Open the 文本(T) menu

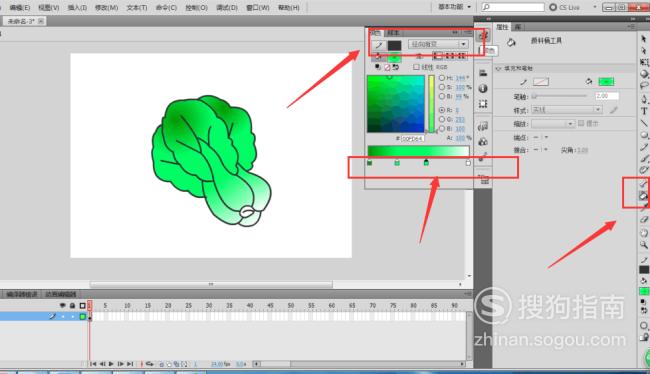[x=137, y=7]
